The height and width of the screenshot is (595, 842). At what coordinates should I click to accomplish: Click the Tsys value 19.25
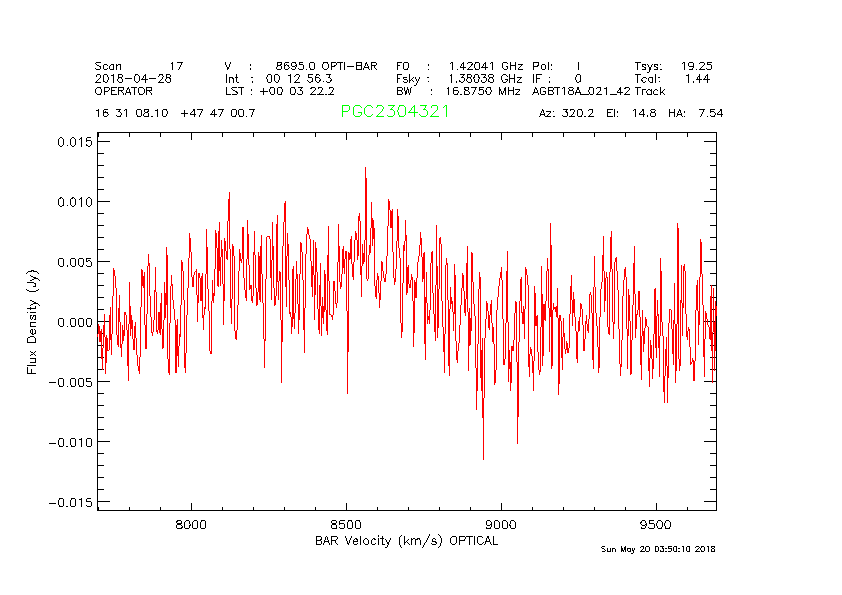point(696,66)
